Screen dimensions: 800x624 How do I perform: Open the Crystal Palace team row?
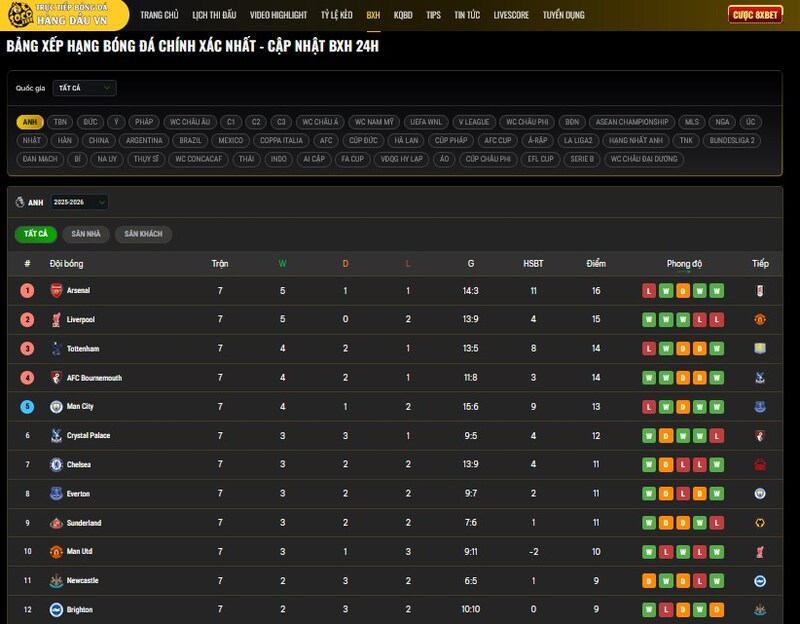click(90, 436)
